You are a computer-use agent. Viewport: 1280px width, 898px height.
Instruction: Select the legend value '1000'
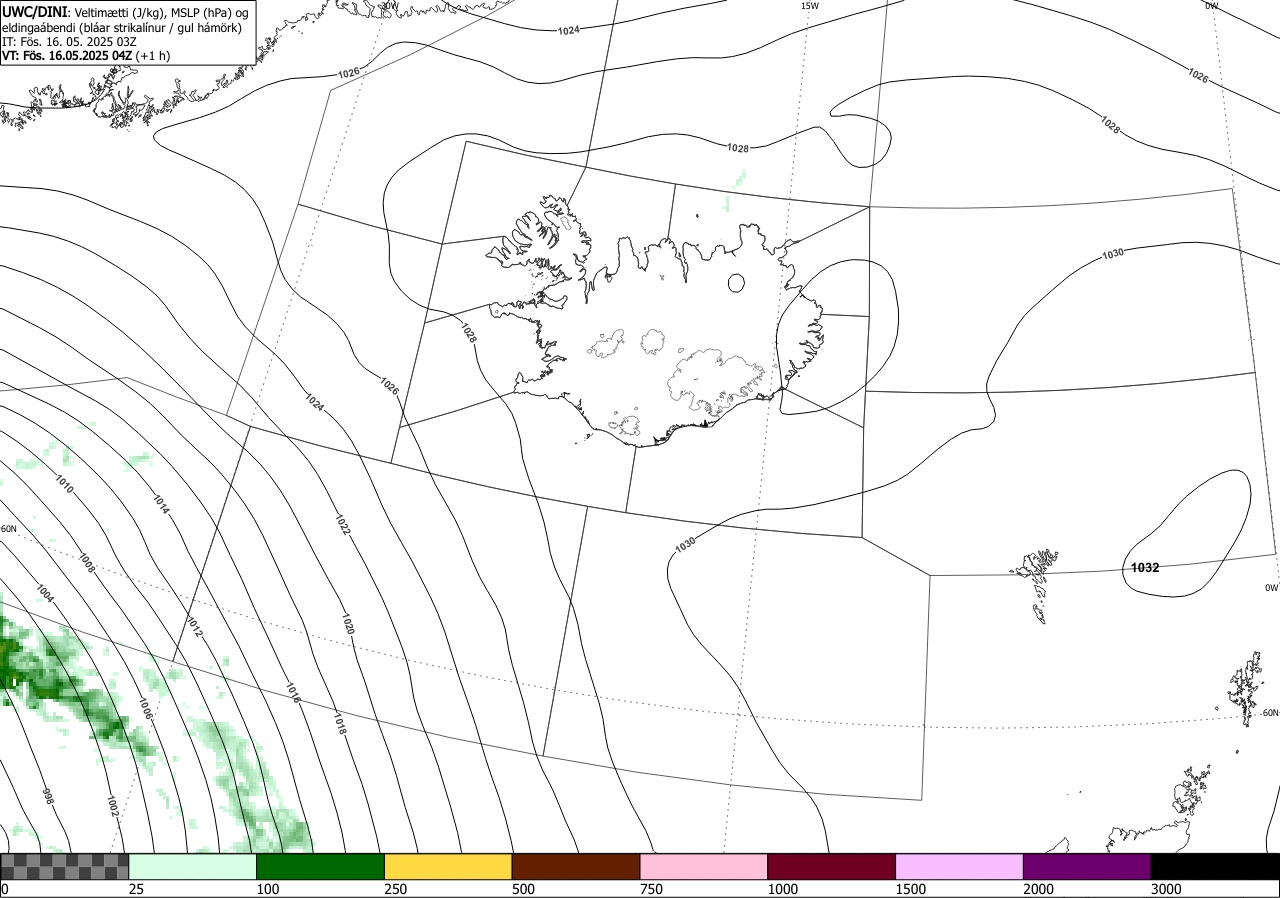point(783,889)
